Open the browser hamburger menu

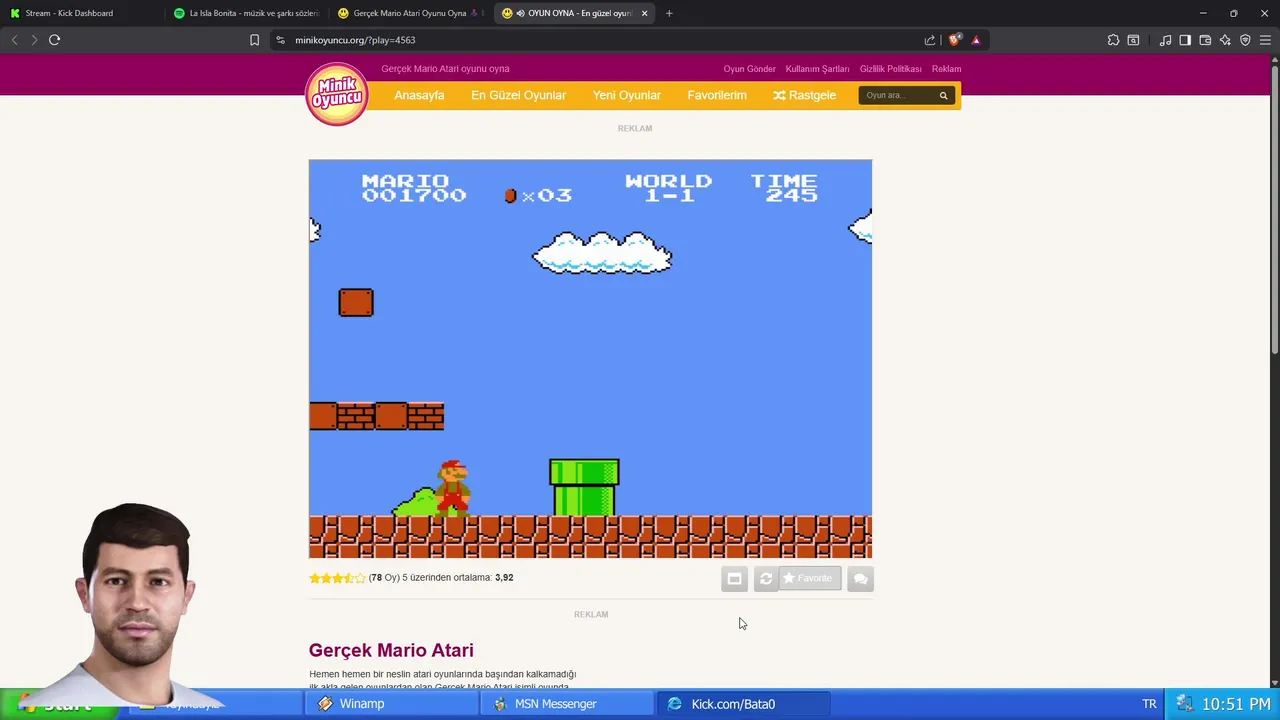[1265, 40]
